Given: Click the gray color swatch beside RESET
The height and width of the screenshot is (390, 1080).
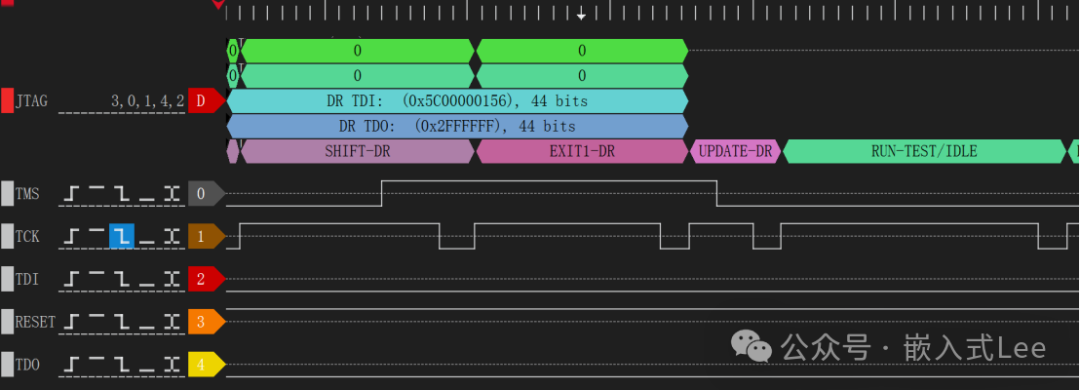Looking at the screenshot, I should click(7, 322).
